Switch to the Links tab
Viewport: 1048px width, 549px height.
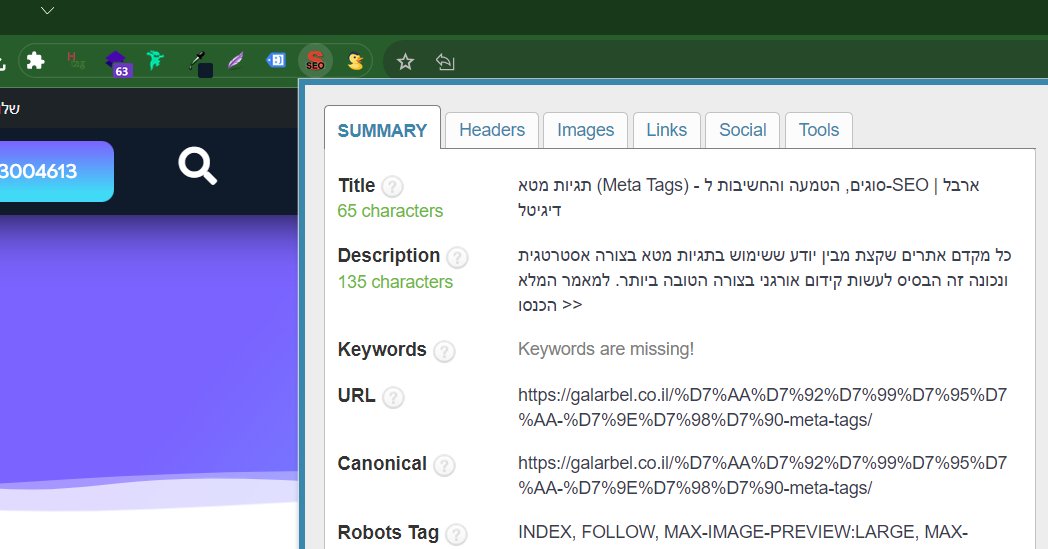pyautogui.click(x=666, y=130)
